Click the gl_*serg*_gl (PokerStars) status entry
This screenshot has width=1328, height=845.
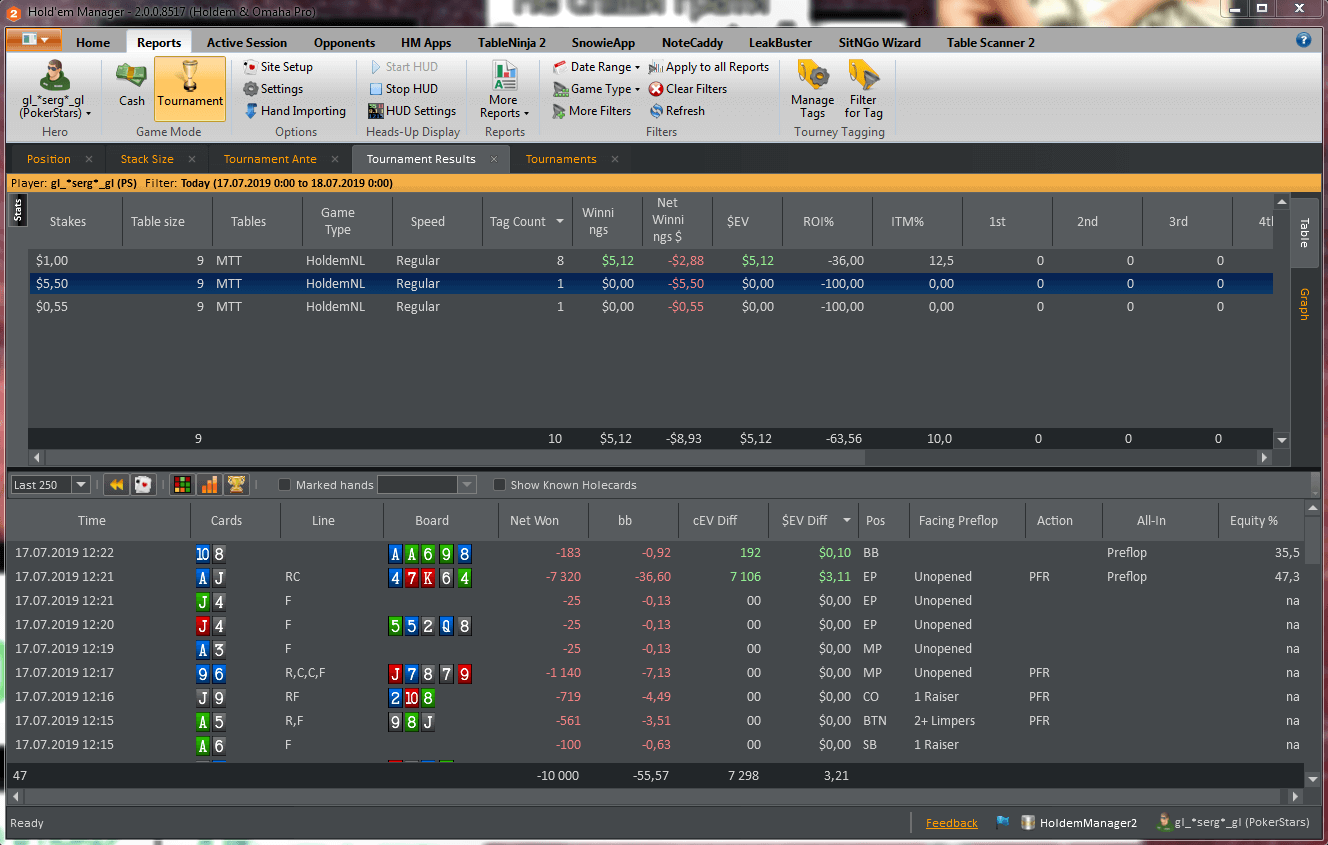point(1232,823)
